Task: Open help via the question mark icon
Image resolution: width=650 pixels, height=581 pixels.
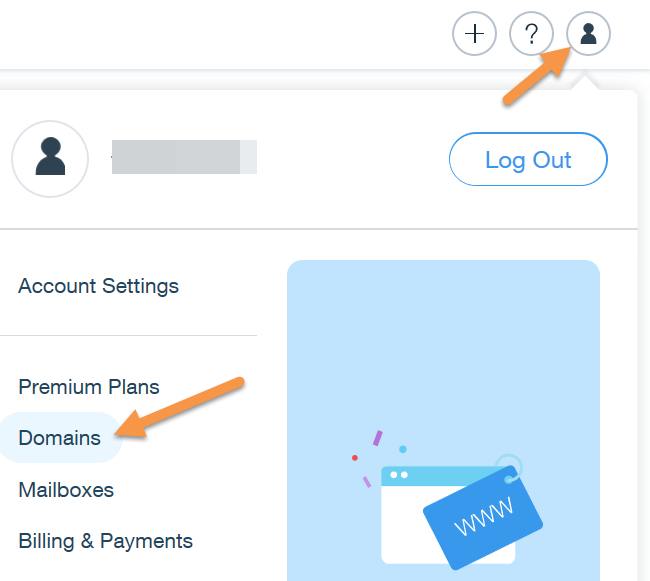Action: tap(532, 35)
